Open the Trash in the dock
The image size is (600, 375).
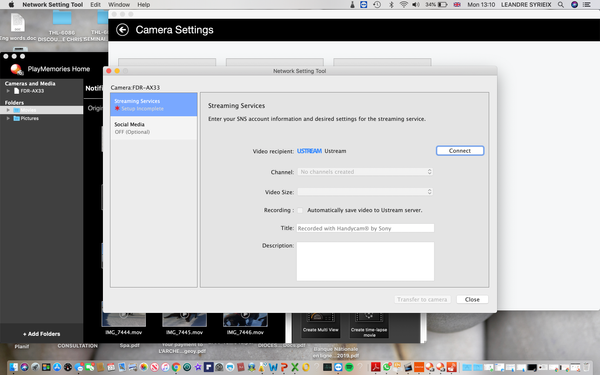(x=586, y=367)
